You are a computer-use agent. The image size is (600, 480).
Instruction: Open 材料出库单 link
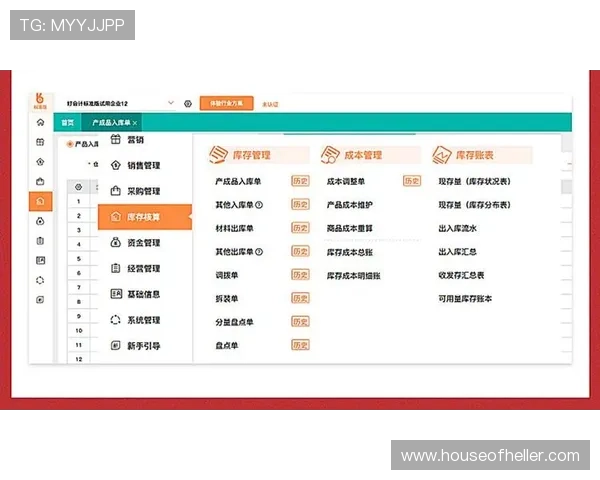click(234, 228)
